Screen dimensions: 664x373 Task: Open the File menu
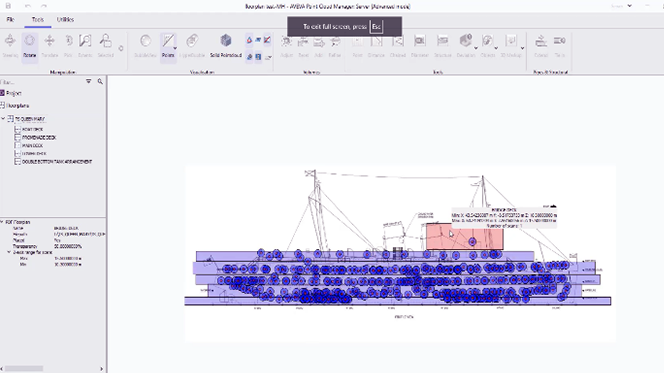click(11, 19)
